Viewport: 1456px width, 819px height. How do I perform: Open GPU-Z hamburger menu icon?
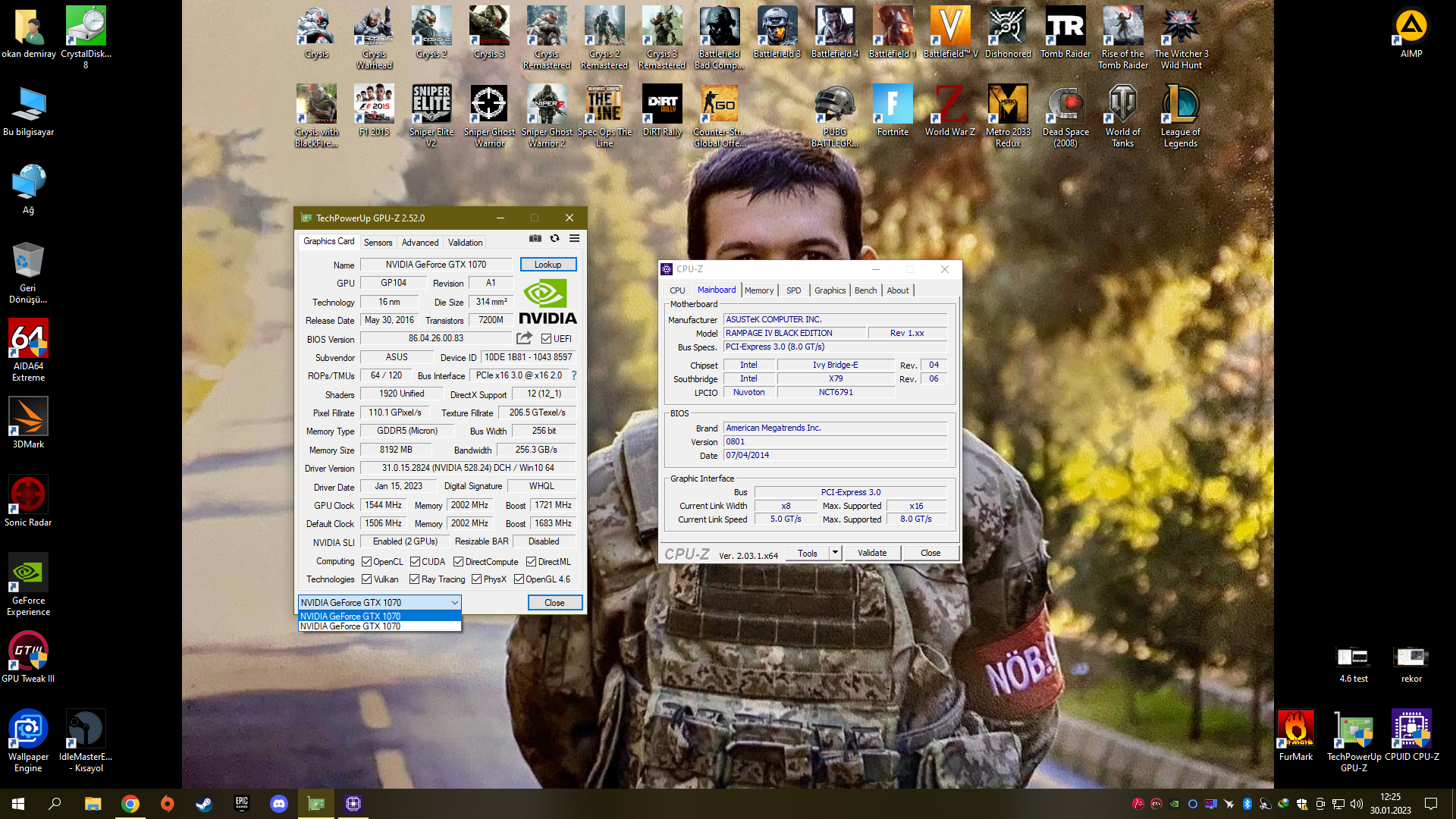pos(575,238)
